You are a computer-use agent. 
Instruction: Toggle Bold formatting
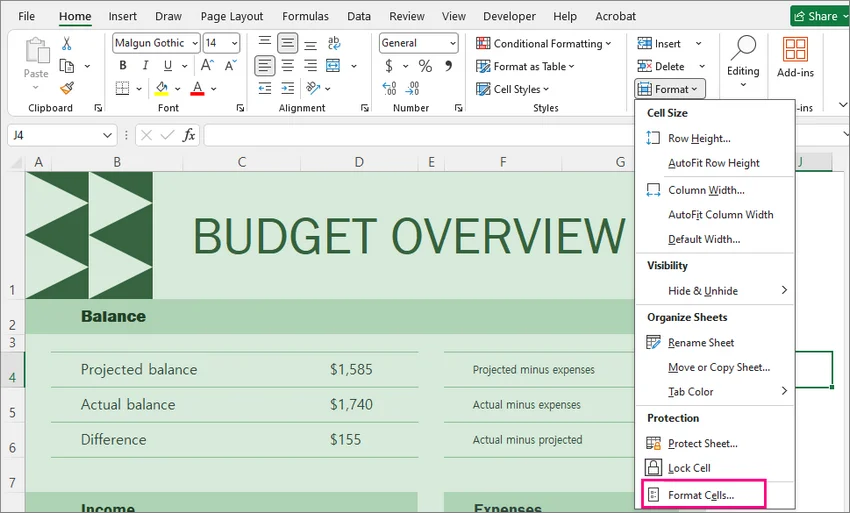click(123, 66)
